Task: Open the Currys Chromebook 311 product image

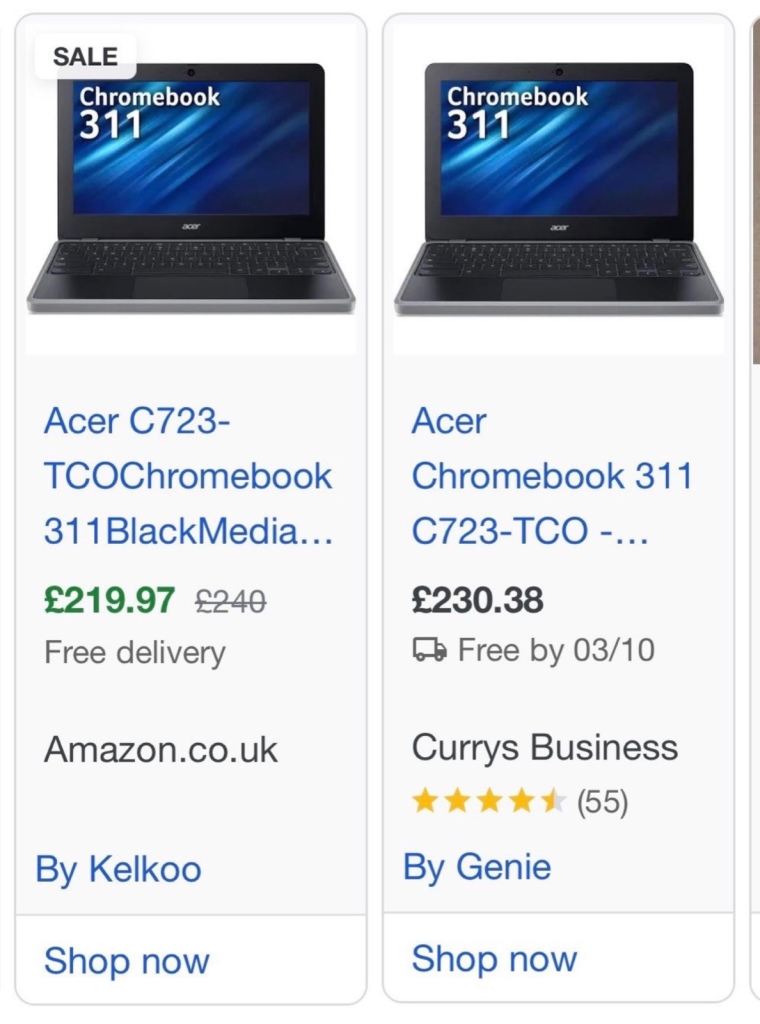Action: (558, 190)
